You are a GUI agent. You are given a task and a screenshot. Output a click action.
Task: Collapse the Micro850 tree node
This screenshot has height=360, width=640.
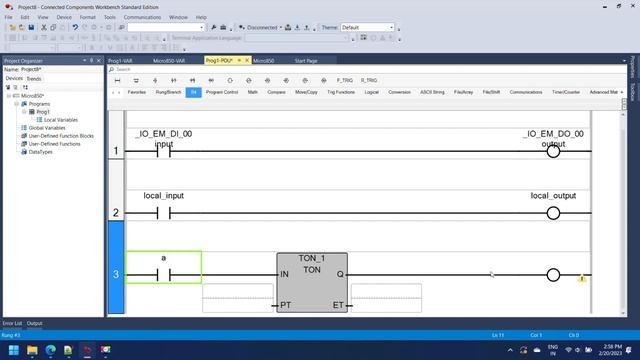[x=9, y=96]
